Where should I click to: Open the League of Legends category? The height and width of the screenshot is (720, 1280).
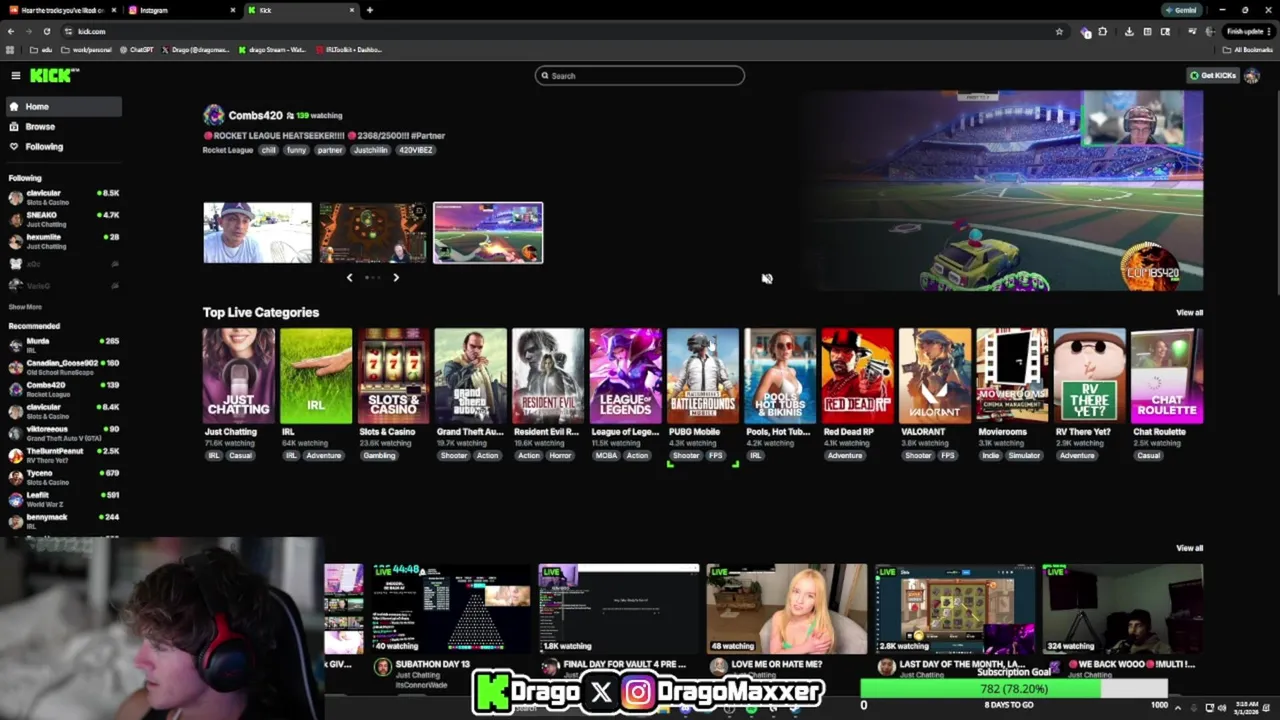pyautogui.click(x=625, y=376)
